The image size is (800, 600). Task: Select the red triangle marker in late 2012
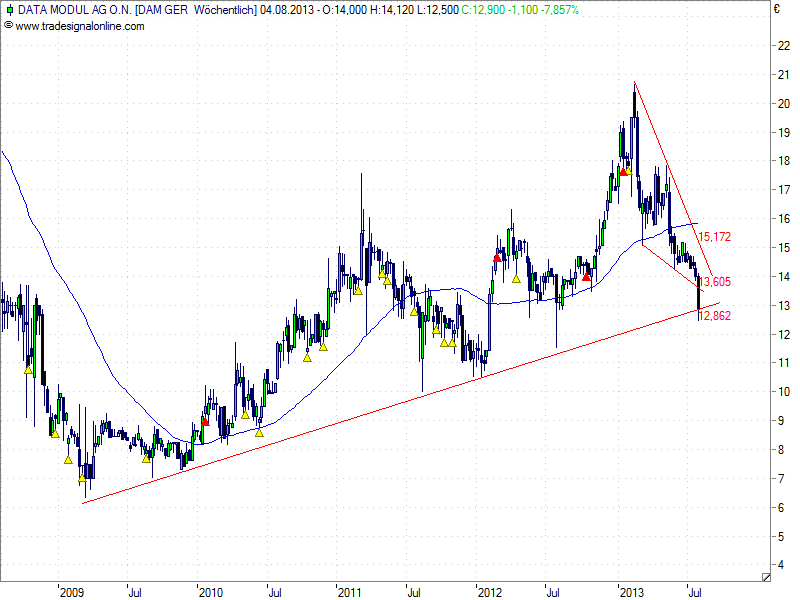(586, 275)
